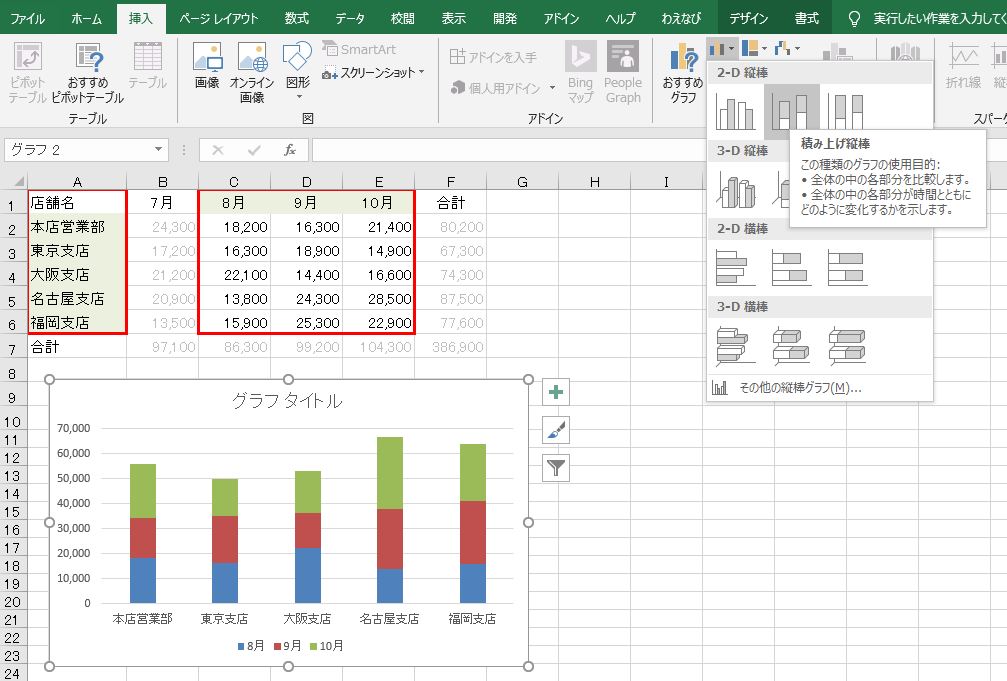Click the SmartArt button
Screen dimensions: 1007x681
(x=359, y=49)
